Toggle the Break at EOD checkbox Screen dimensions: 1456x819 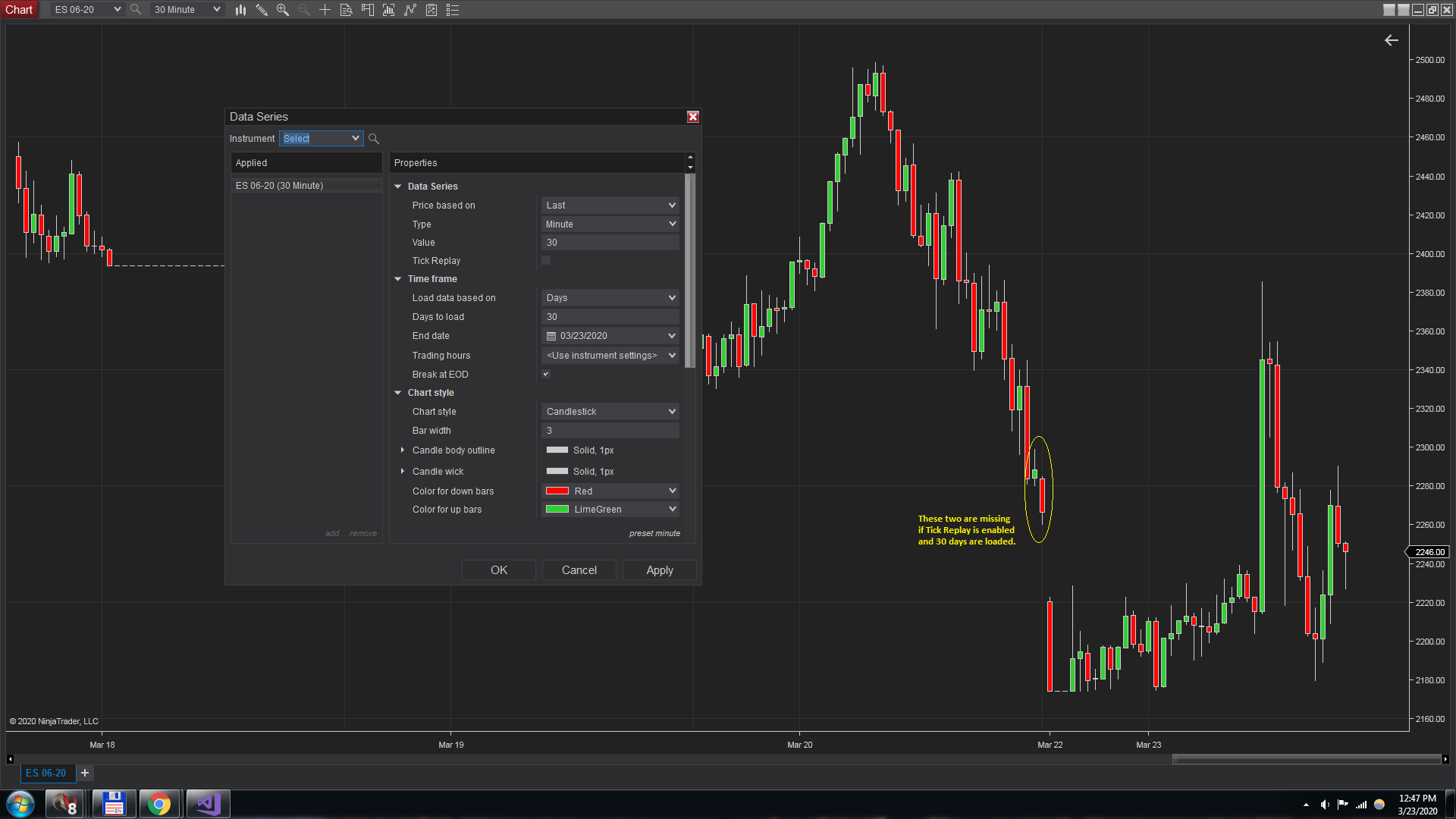click(x=546, y=375)
